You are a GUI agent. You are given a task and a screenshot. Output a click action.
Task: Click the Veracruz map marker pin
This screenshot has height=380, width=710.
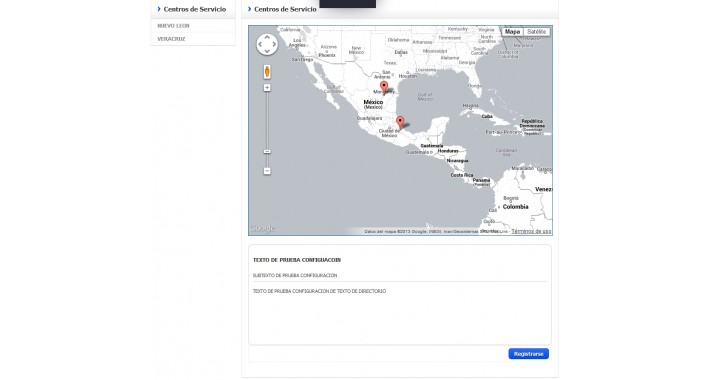point(400,122)
